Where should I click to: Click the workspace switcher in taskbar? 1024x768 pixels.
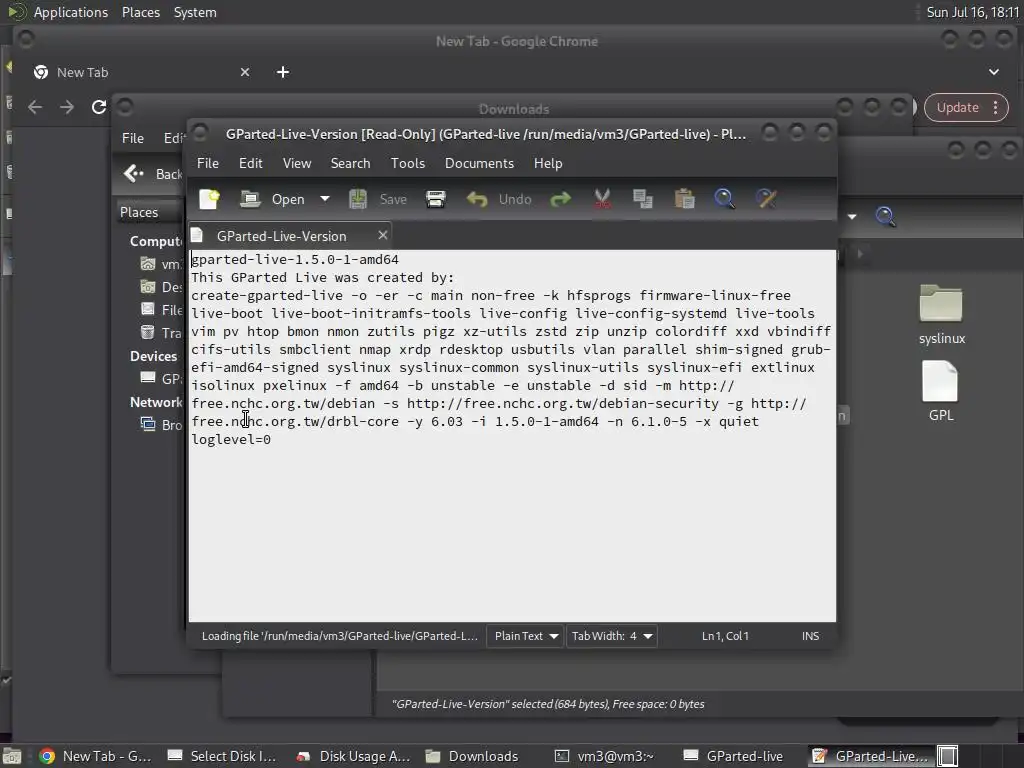click(948, 756)
